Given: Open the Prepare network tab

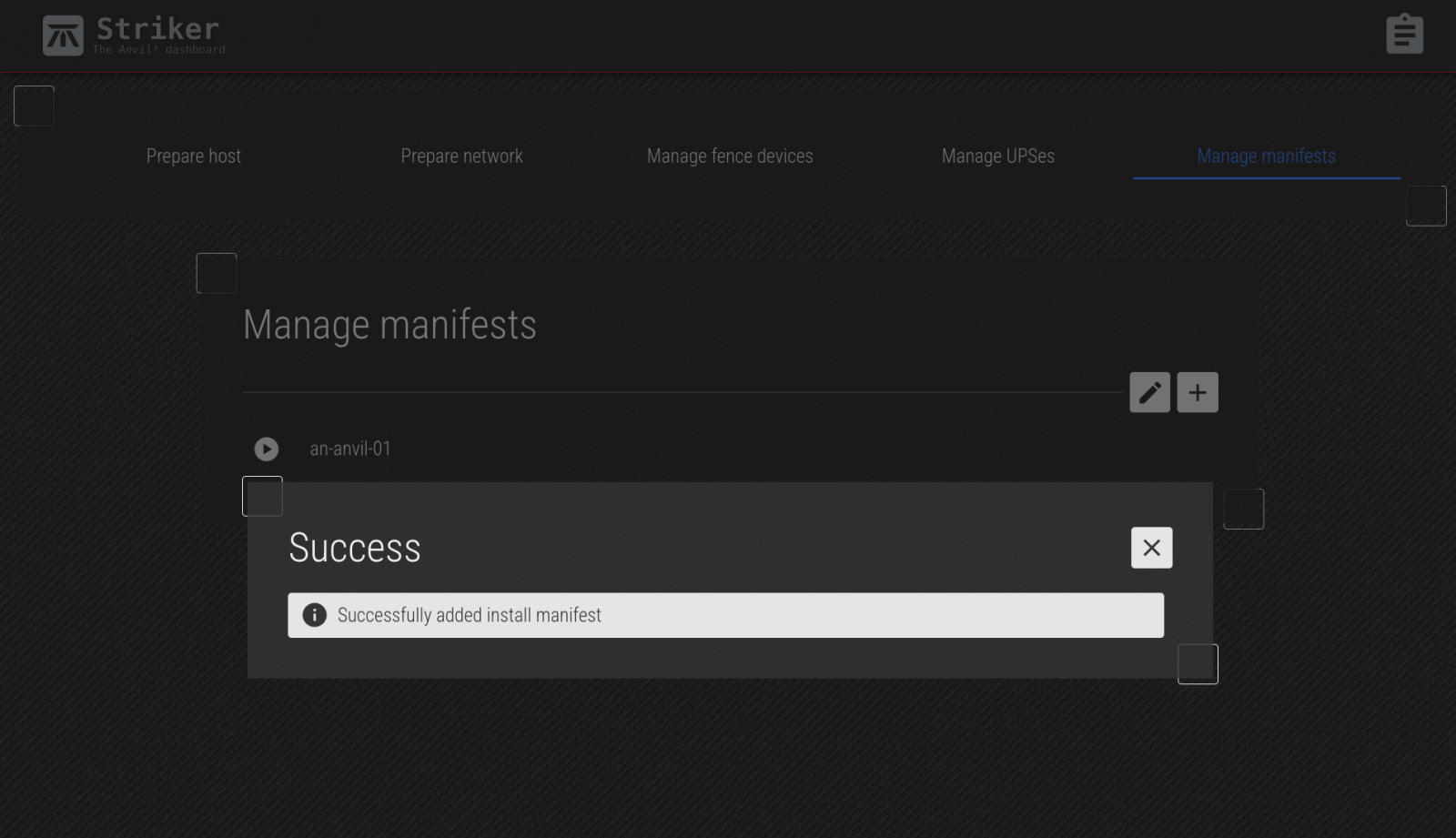Looking at the screenshot, I should [461, 156].
